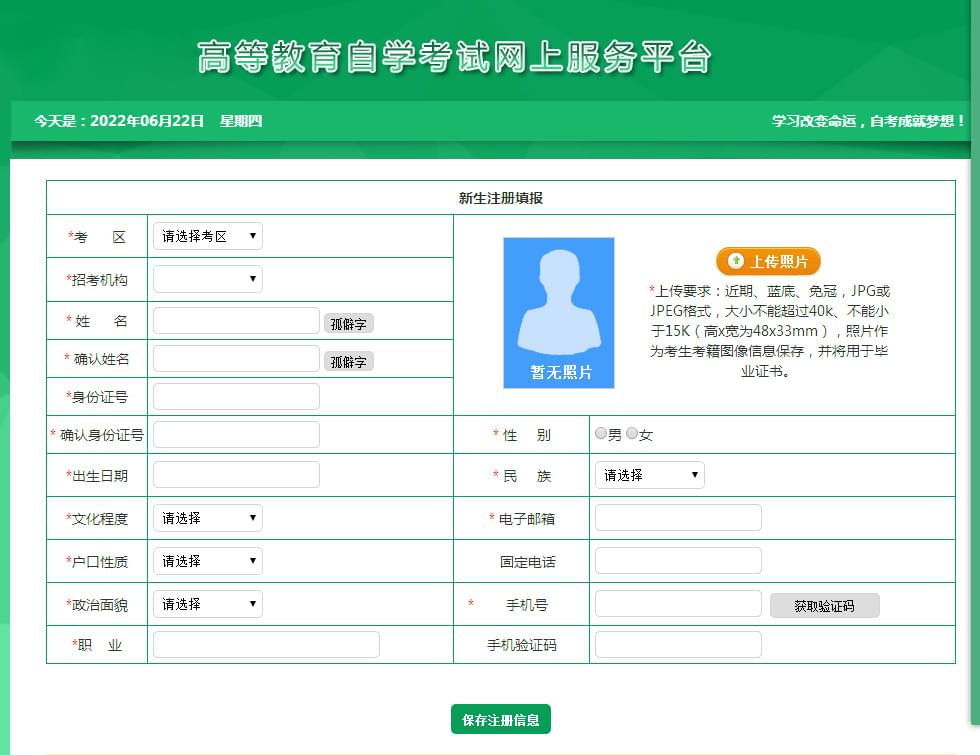
Task: Open the 民族 selection dropdown
Action: point(649,475)
